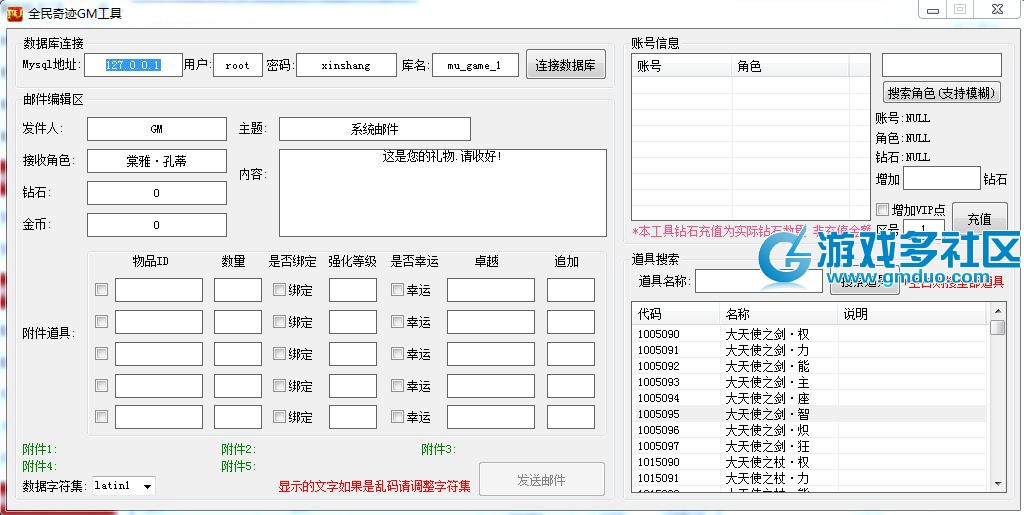Click the 钻石 amount field in mail editor

(x=157, y=193)
